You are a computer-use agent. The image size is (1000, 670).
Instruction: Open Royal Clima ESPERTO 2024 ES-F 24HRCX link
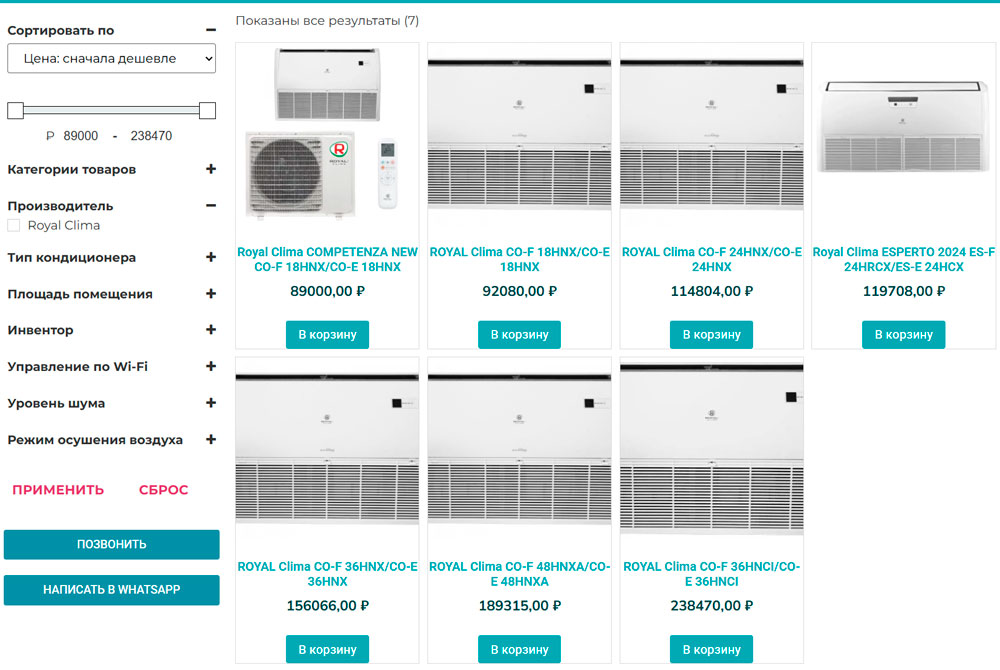coord(904,259)
